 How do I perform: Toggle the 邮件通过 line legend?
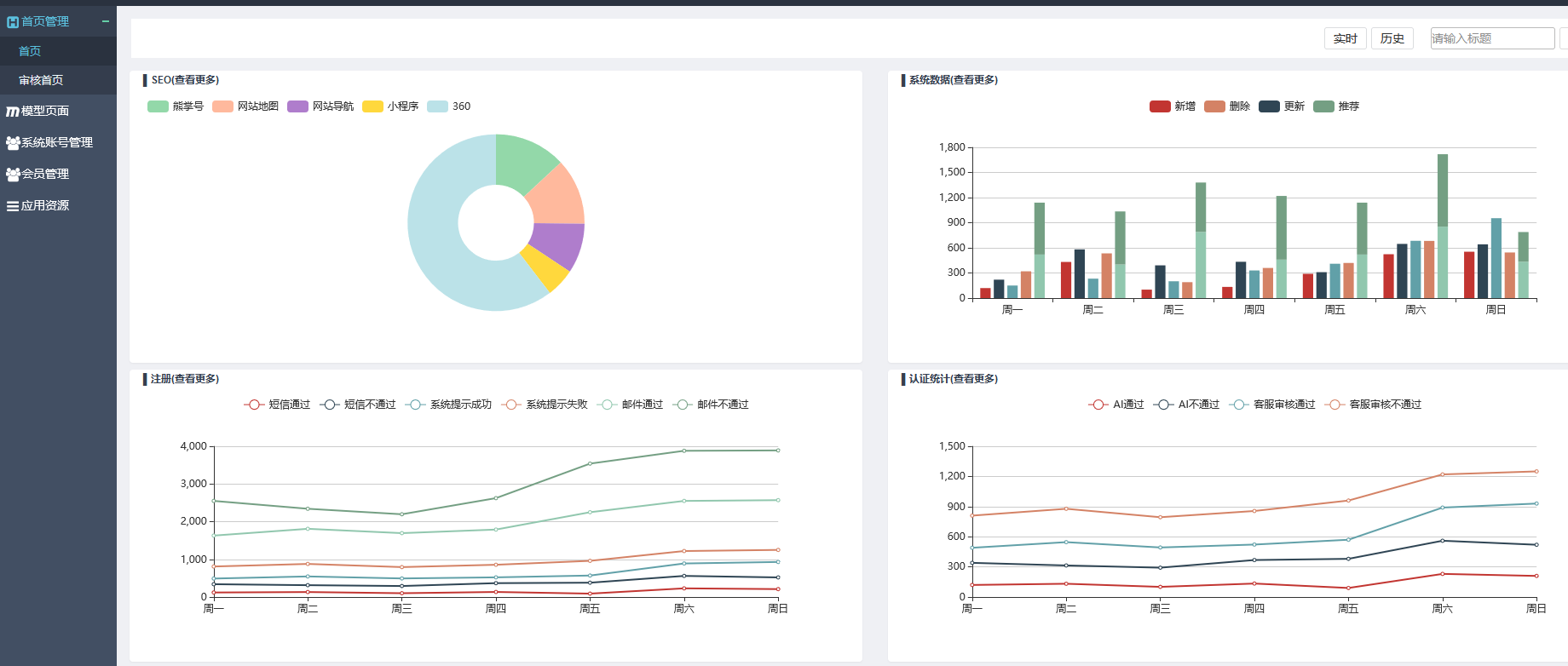pyautogui.click(x=631, y=405)
